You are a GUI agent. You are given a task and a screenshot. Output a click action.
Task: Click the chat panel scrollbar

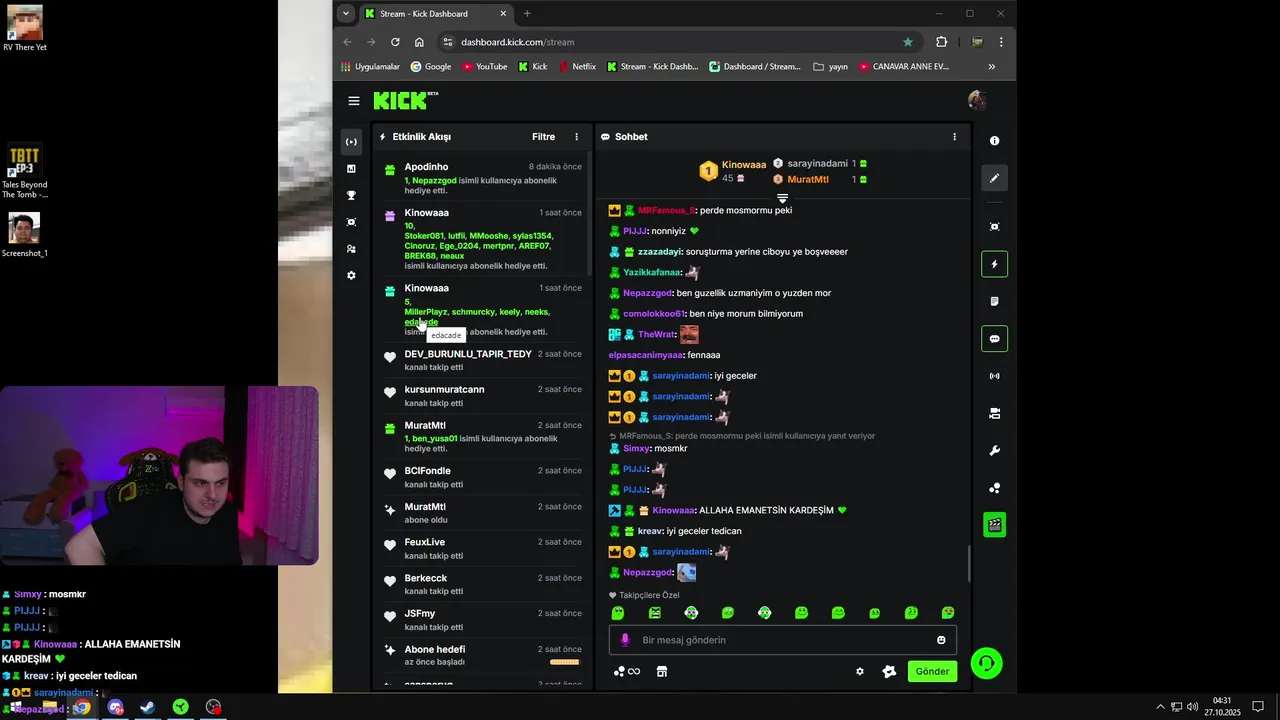(968, 565)
